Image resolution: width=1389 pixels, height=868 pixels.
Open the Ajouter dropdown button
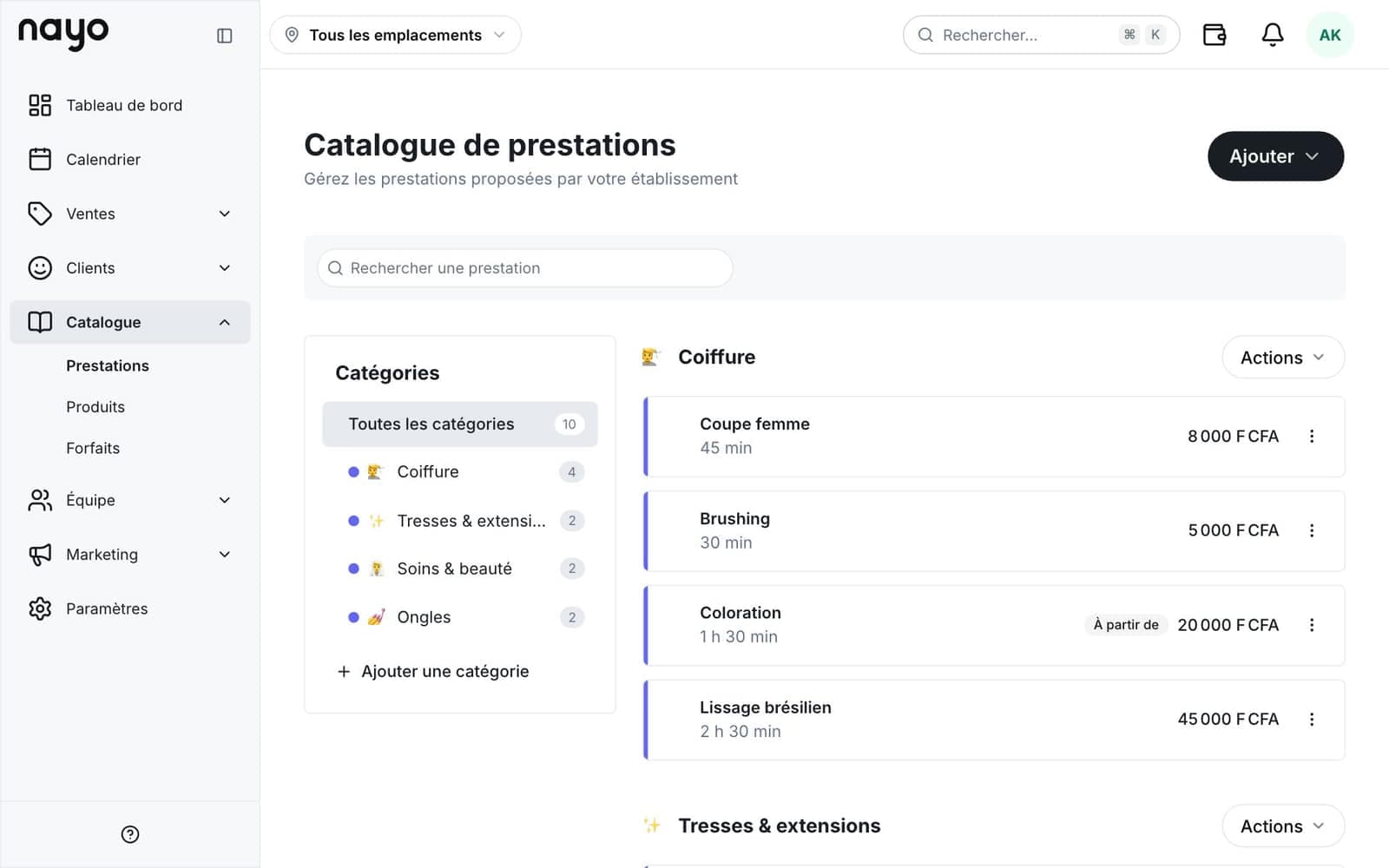tap(1275, 156)
